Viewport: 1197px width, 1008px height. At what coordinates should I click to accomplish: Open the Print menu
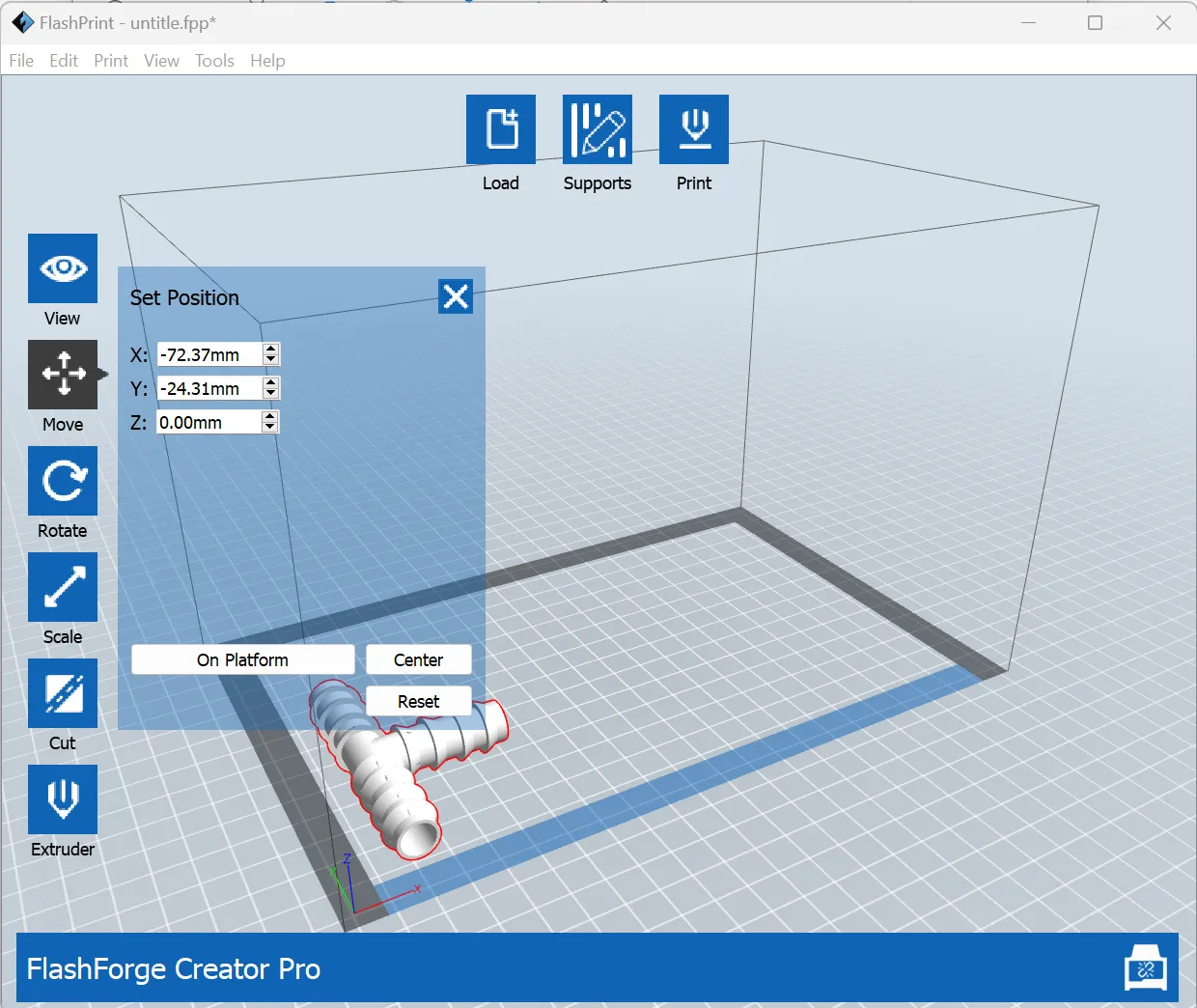(111, 61)
